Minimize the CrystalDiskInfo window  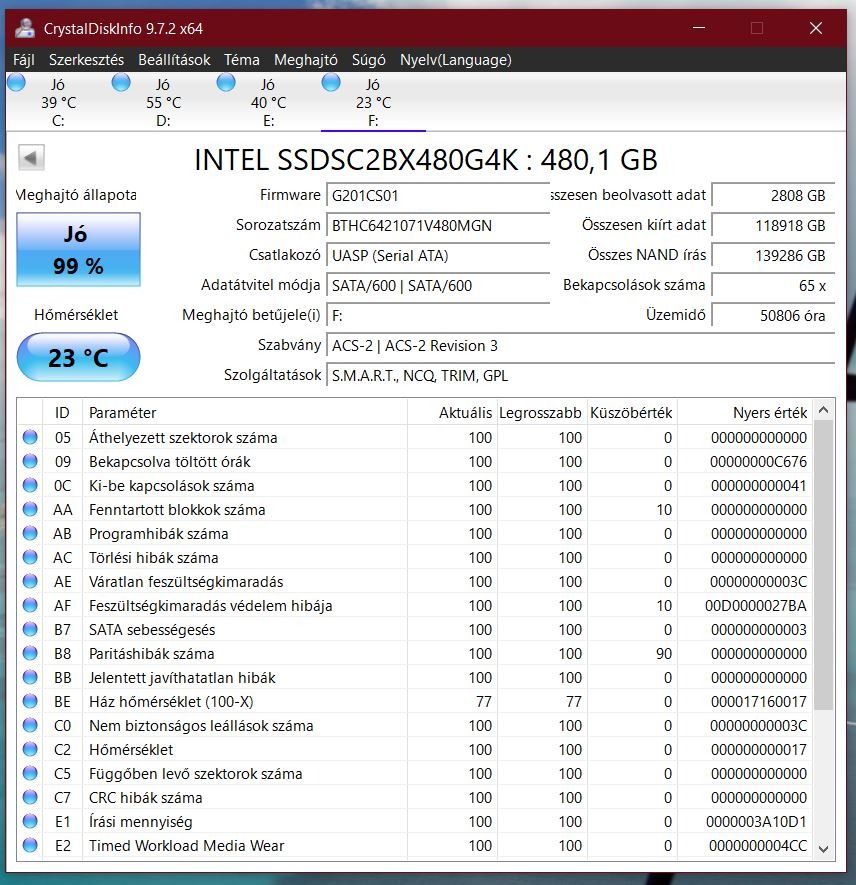click(x=699, y=28)
